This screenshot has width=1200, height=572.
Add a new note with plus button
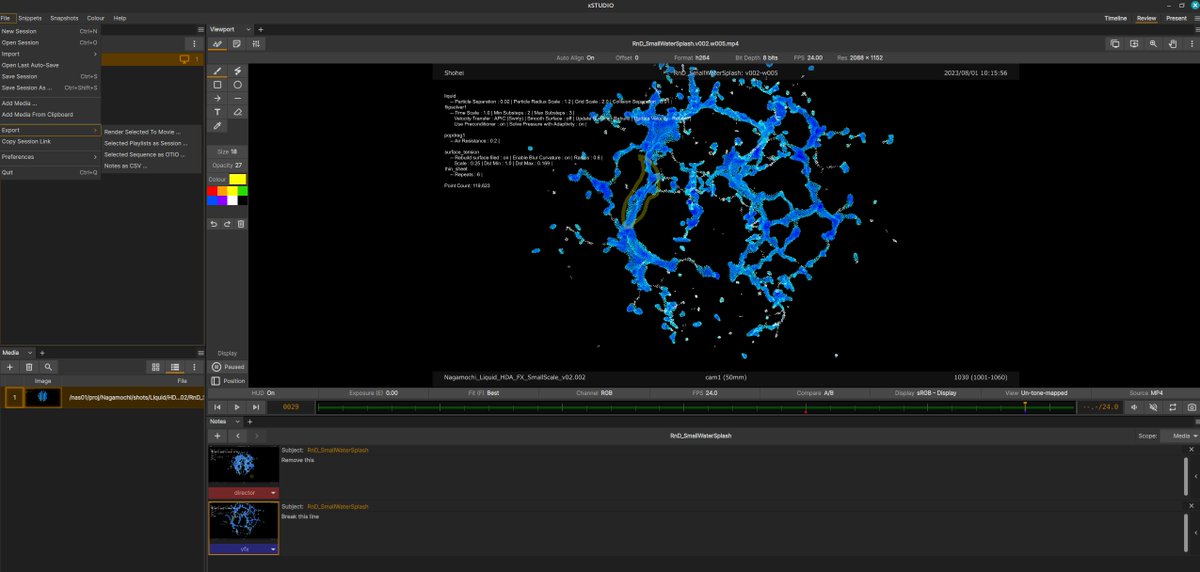(217, 436)
